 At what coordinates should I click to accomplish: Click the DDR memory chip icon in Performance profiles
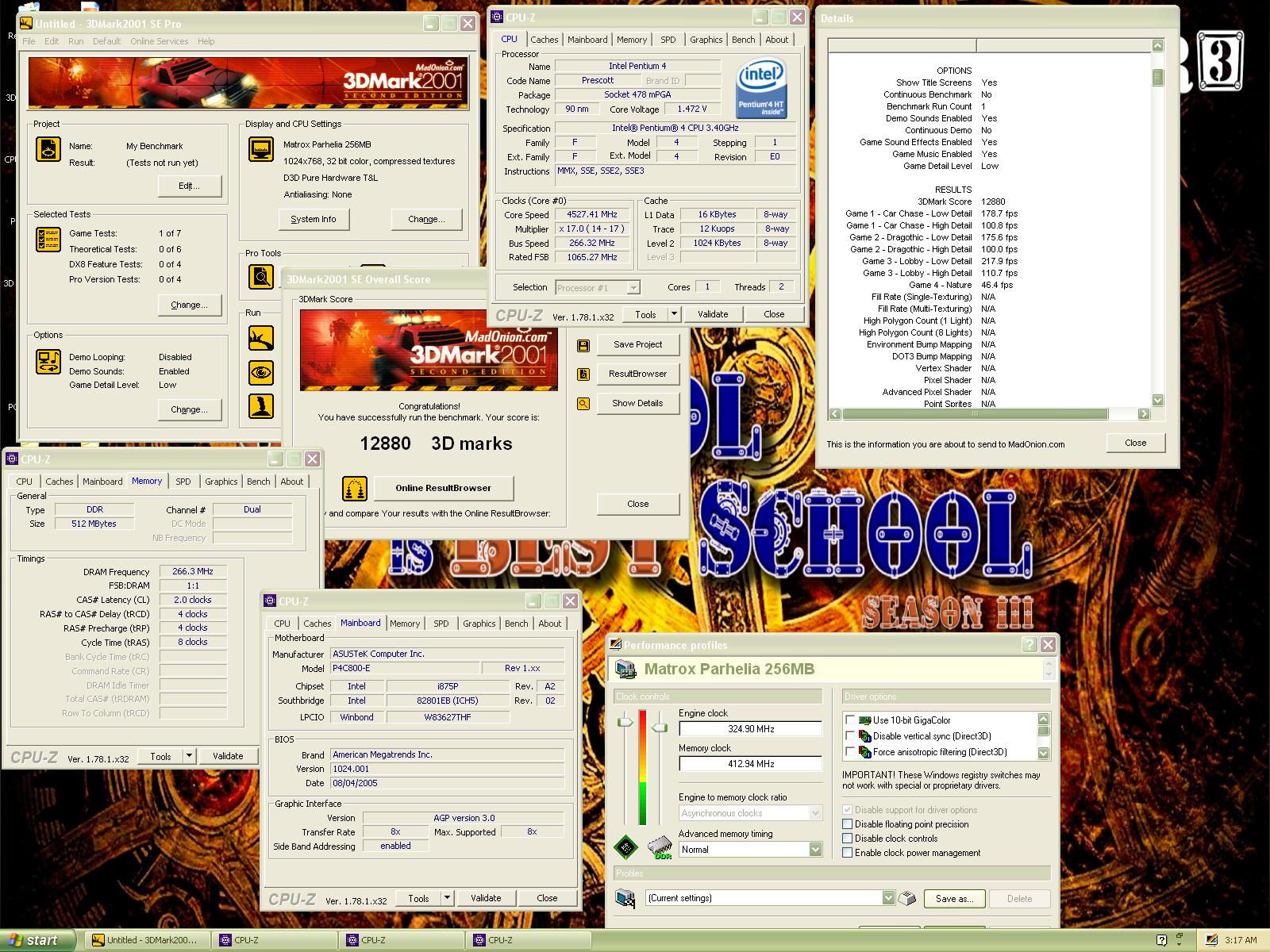coord(660,848)
